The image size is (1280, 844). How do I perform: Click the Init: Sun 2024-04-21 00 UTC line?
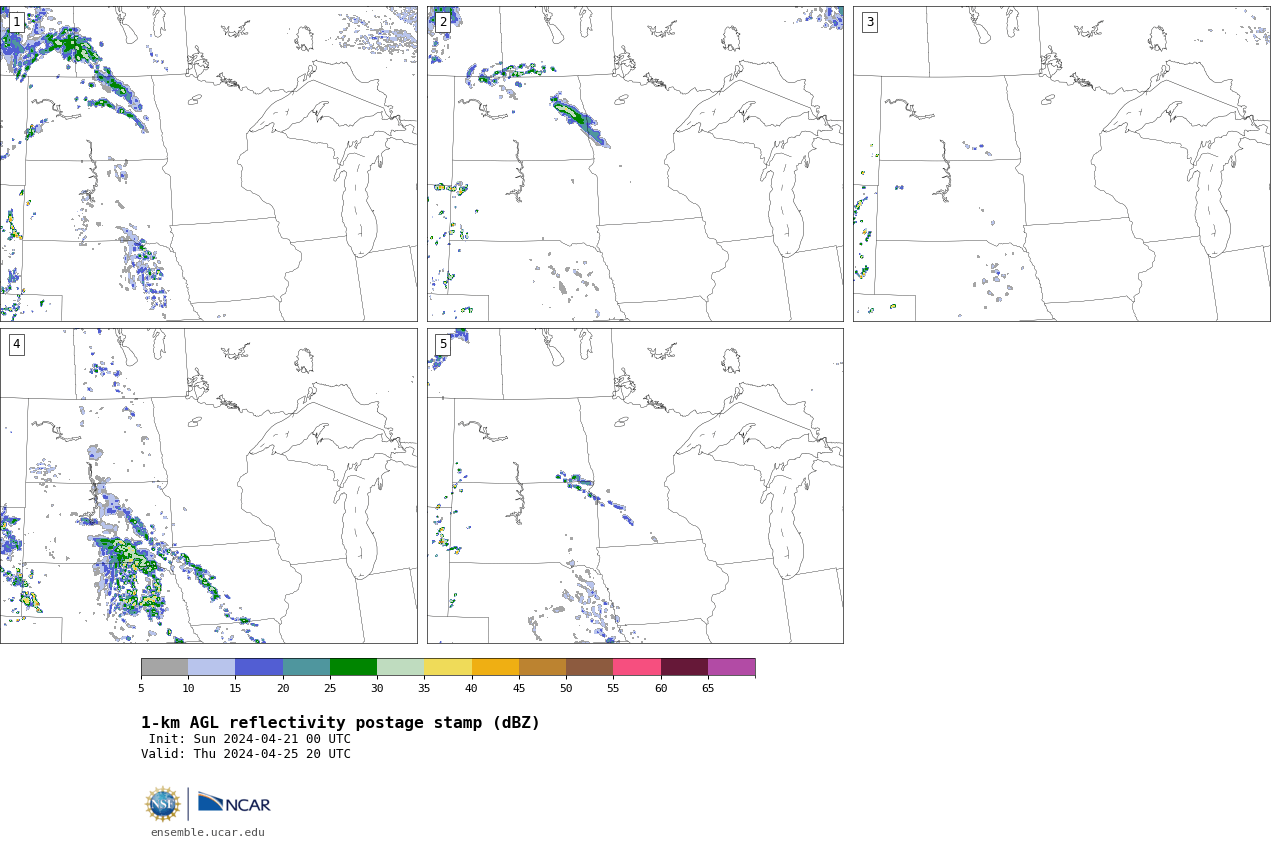(x=250, y=739)
